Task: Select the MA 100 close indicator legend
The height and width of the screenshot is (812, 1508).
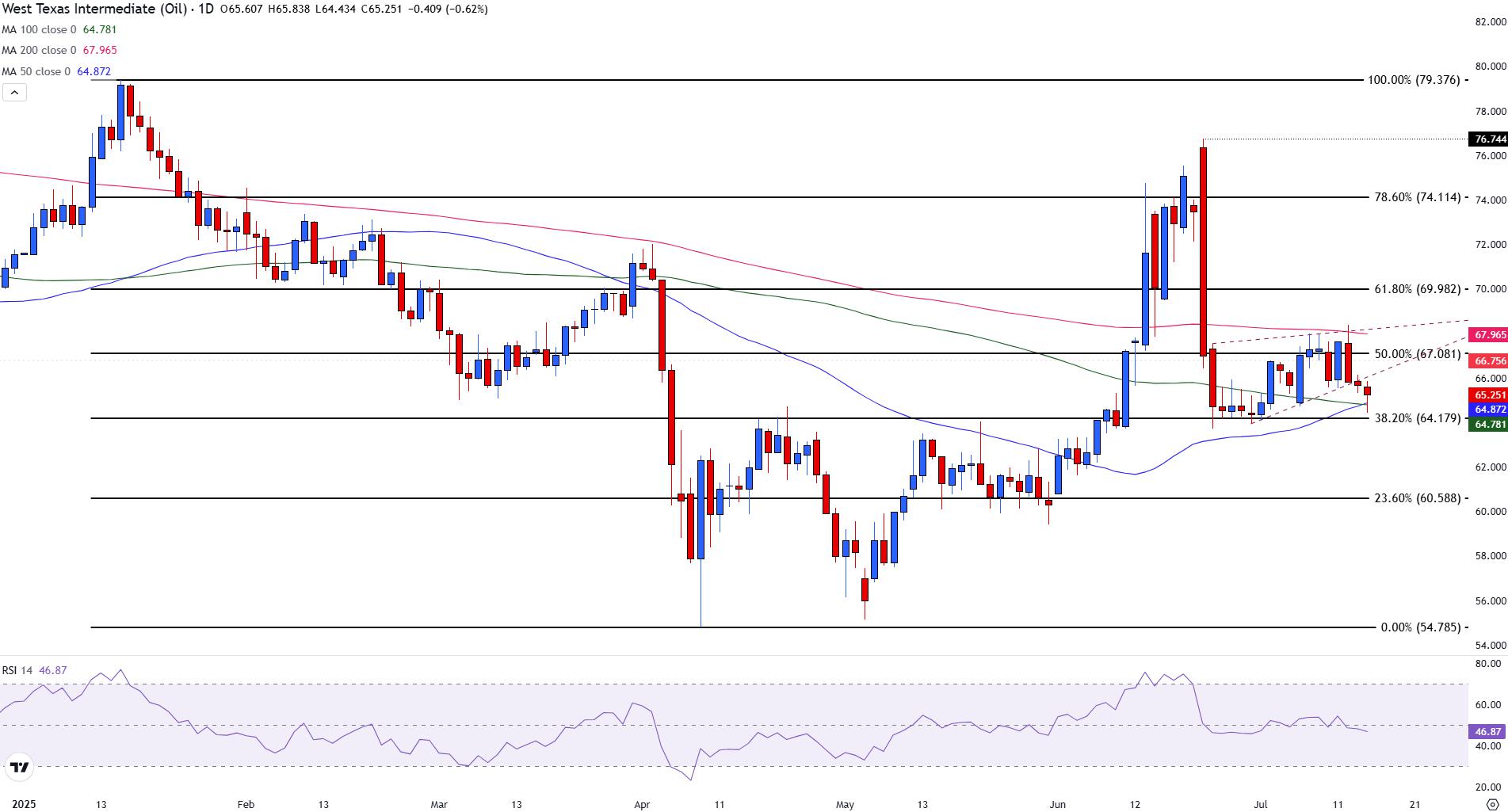Action: point(59,29)
